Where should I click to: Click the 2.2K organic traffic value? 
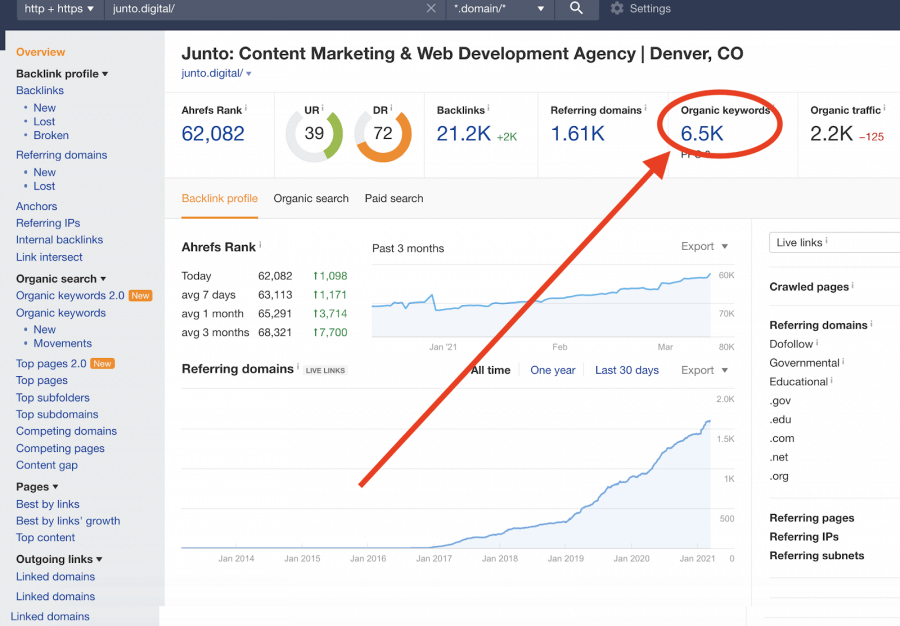pyautogui.click(x=831, y=134)
